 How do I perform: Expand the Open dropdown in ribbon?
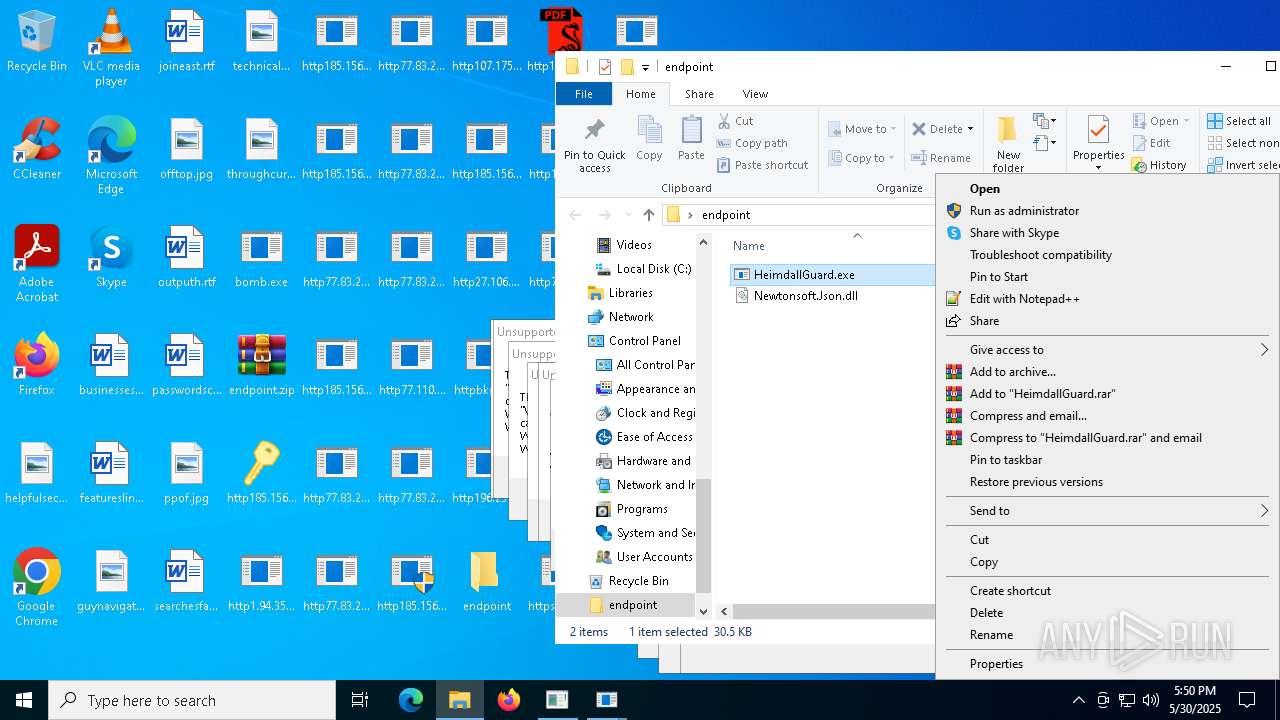[1187, 121]
